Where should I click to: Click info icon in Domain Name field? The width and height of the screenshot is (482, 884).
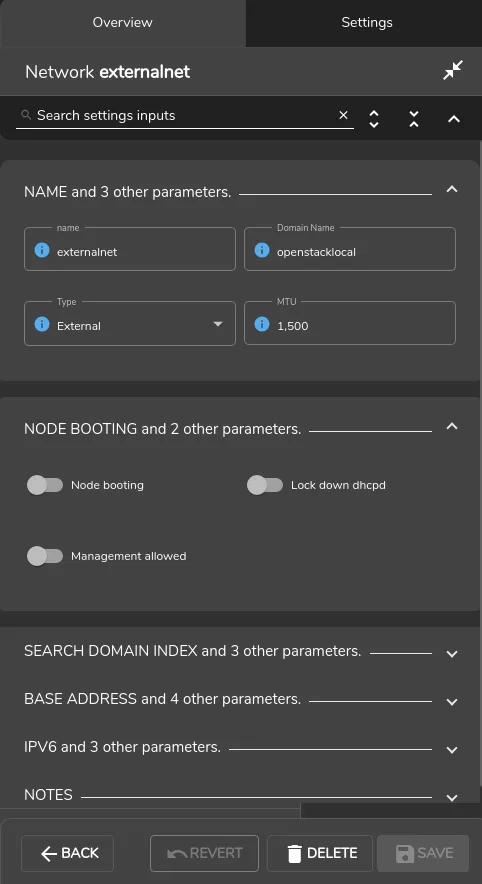262,250
